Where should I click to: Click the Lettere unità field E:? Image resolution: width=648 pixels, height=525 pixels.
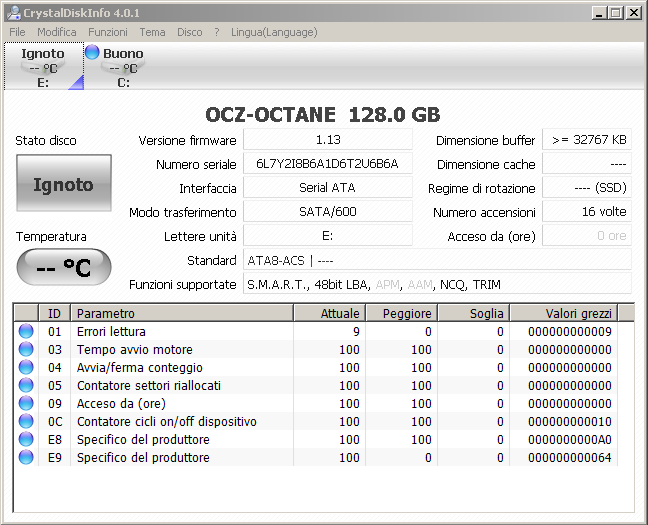(x=328, y=236)
